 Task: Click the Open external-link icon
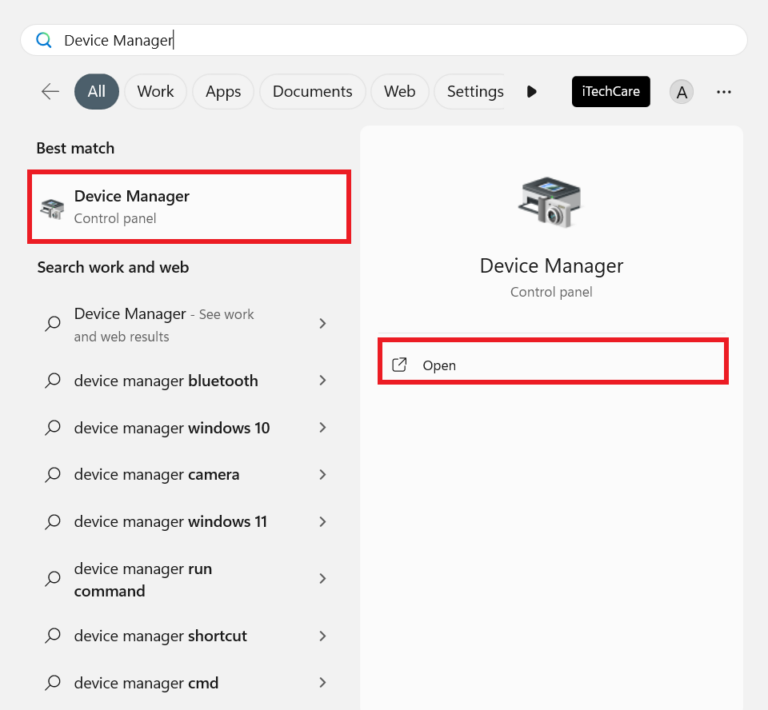tap(399, 365)
